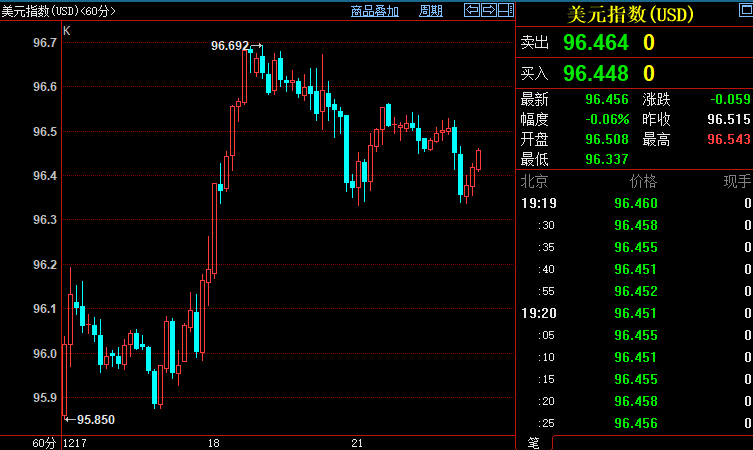Click the K chart type label

coord(67,31)
